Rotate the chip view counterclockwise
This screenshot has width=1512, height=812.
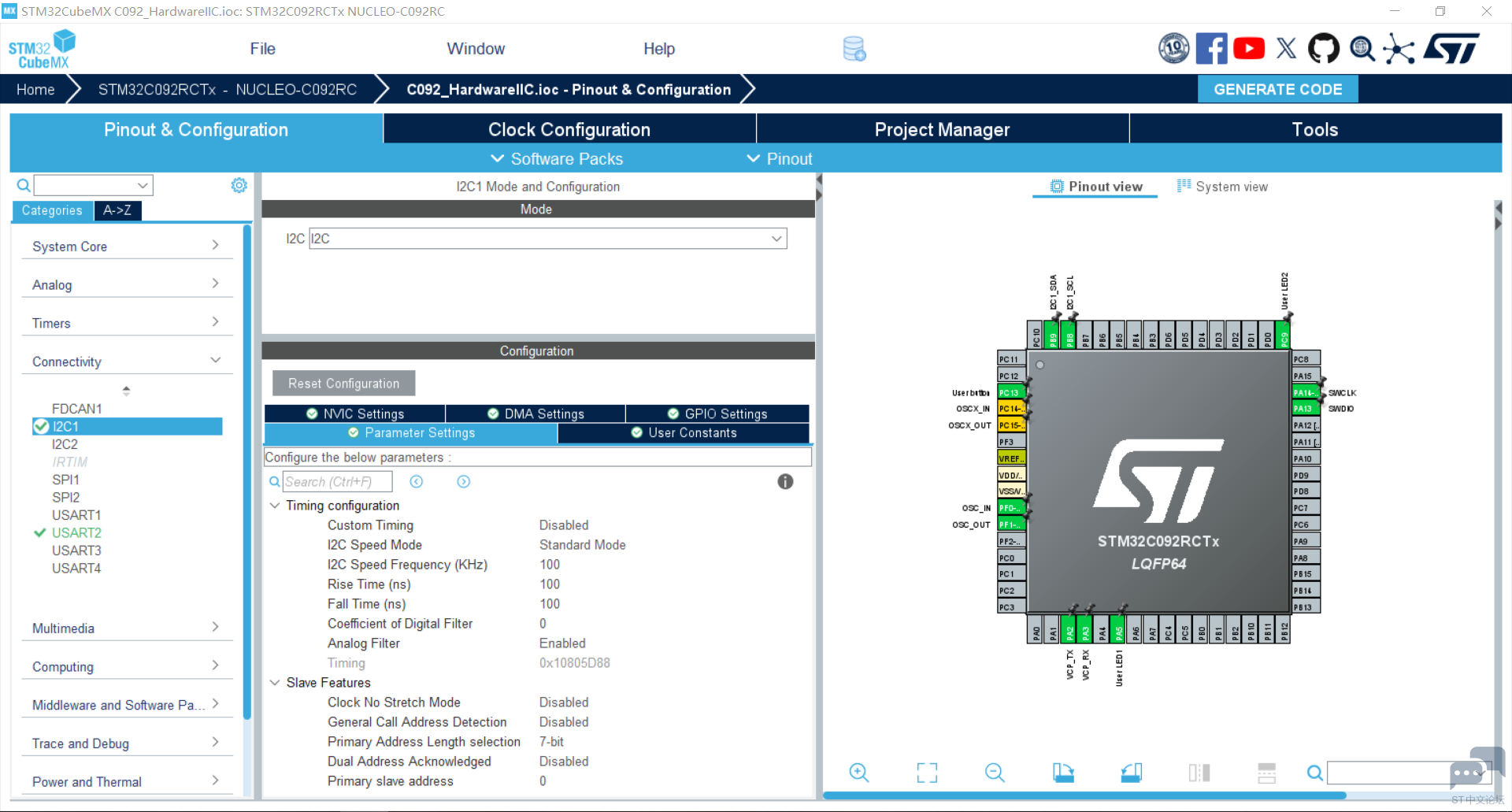[1132, 773]
